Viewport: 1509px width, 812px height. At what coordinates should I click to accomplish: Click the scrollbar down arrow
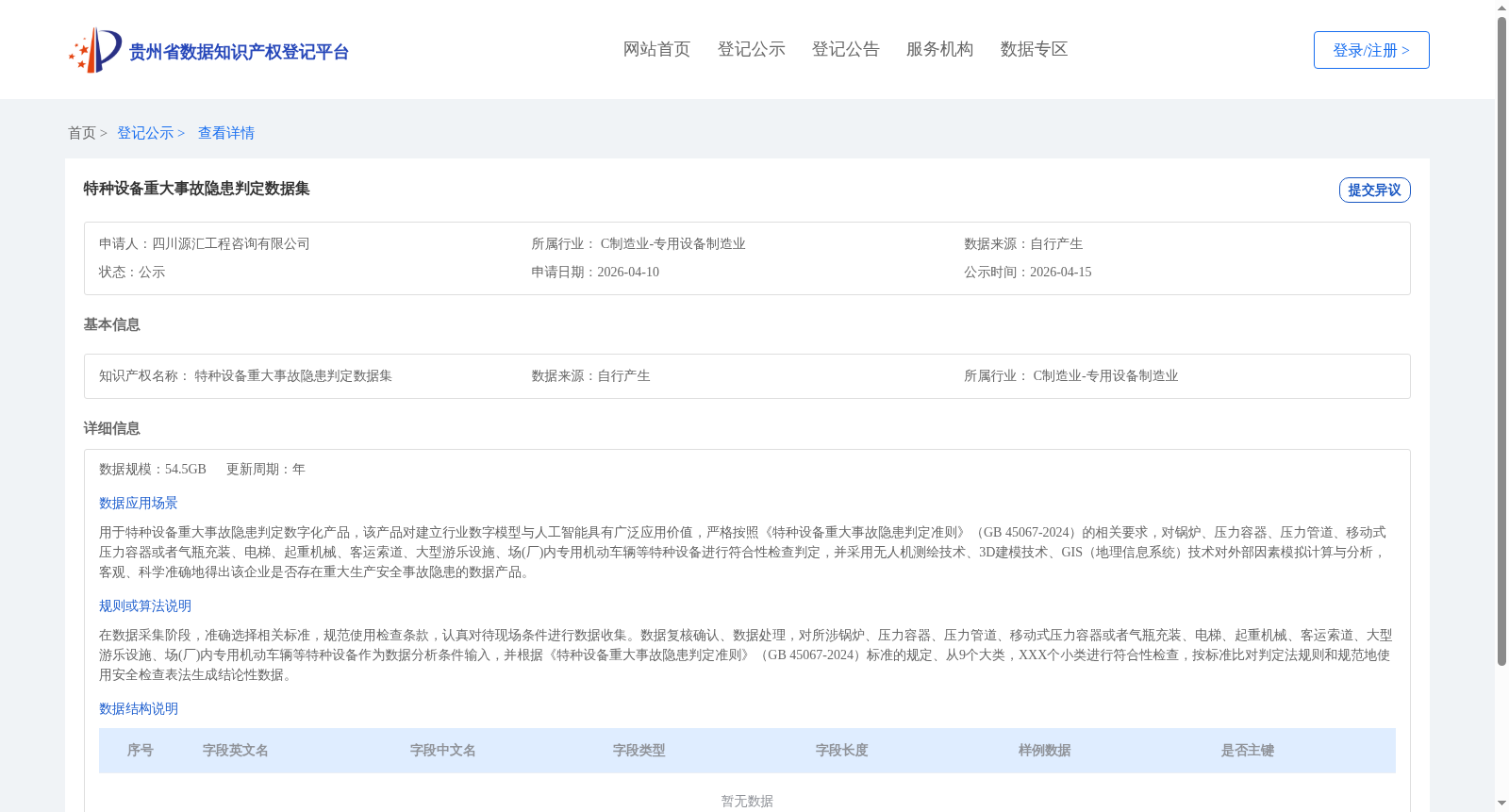pyautogui.click(x=1501, y=804)
